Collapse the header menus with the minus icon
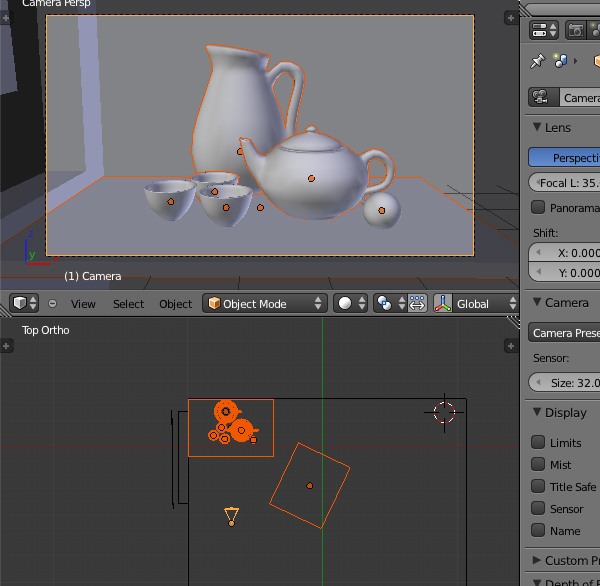 pyautogui.click(x=52, y=304)
